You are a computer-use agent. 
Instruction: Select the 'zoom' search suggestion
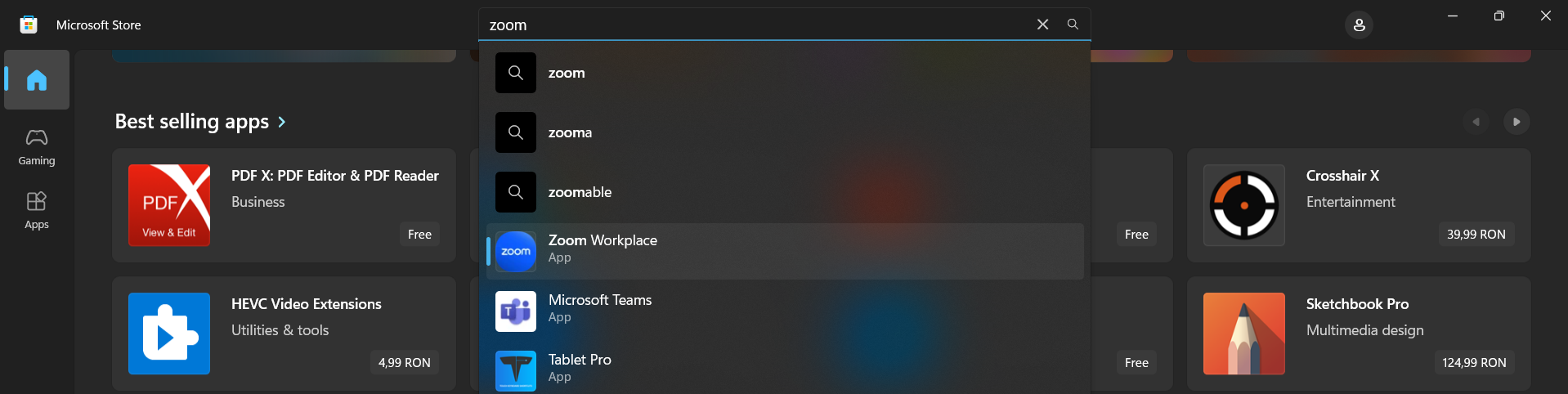785,73
